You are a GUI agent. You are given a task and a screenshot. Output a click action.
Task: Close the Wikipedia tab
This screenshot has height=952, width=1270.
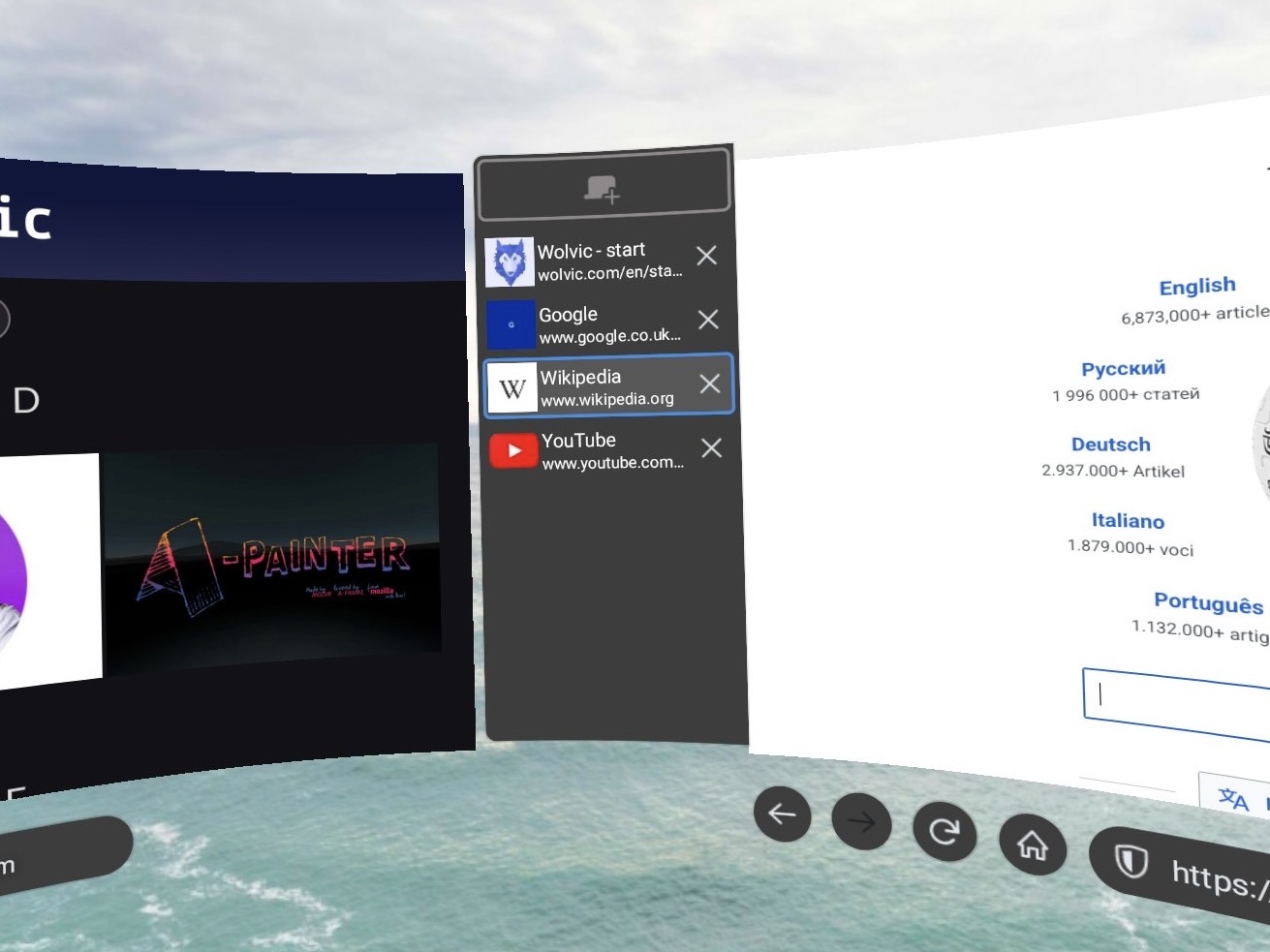(x=709, y=384)
